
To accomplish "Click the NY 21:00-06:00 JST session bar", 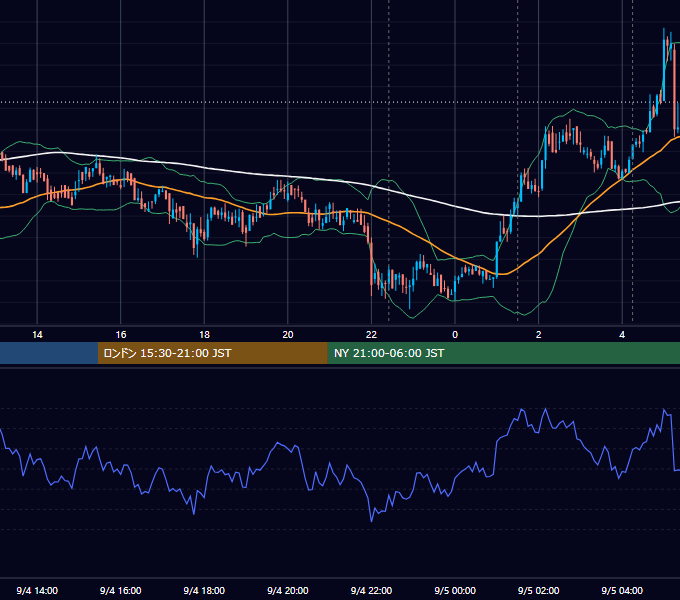I will point(503,353).
